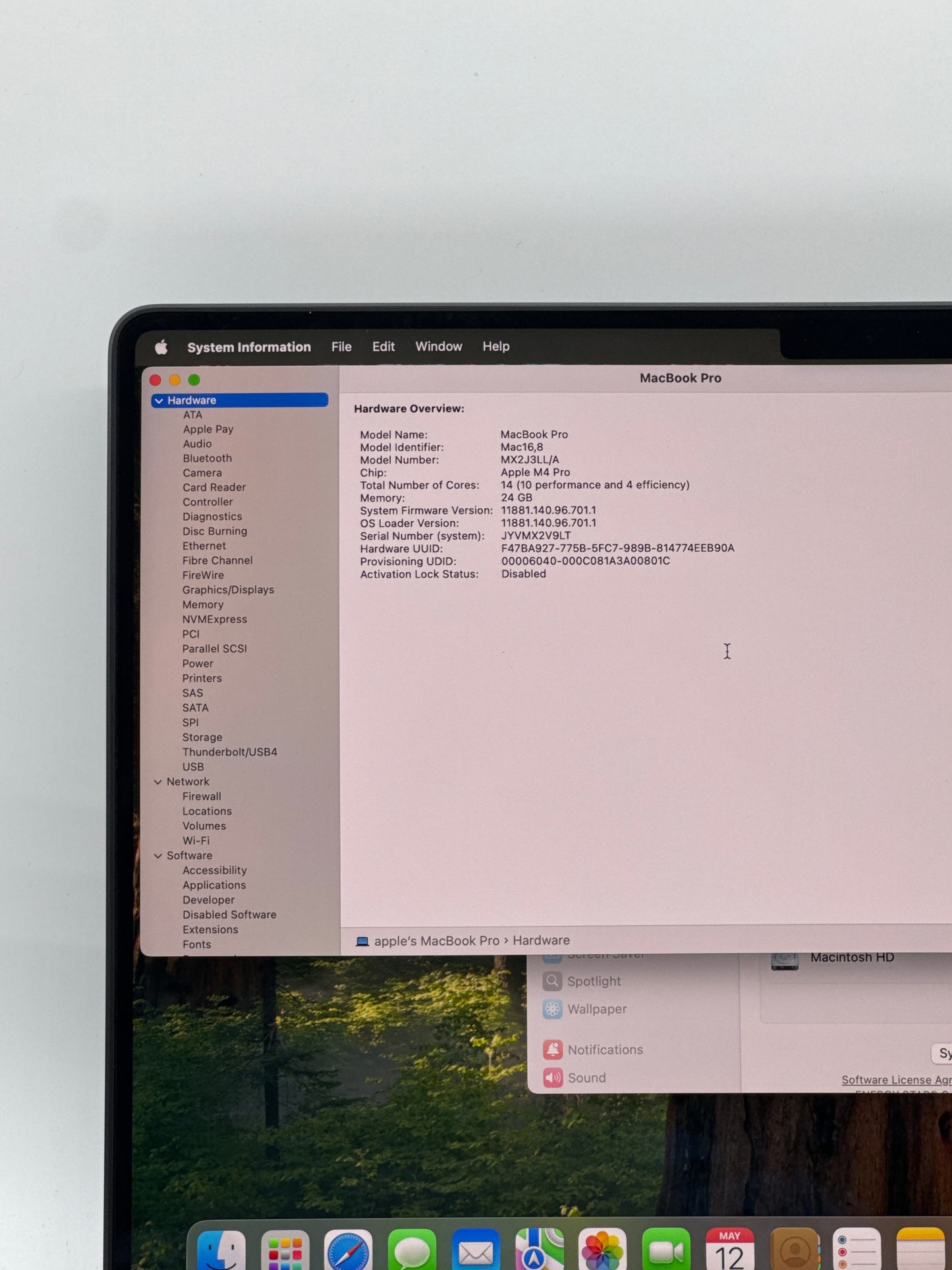
Task: Select Camera in the sidebar
Action: tap(202, 473)
